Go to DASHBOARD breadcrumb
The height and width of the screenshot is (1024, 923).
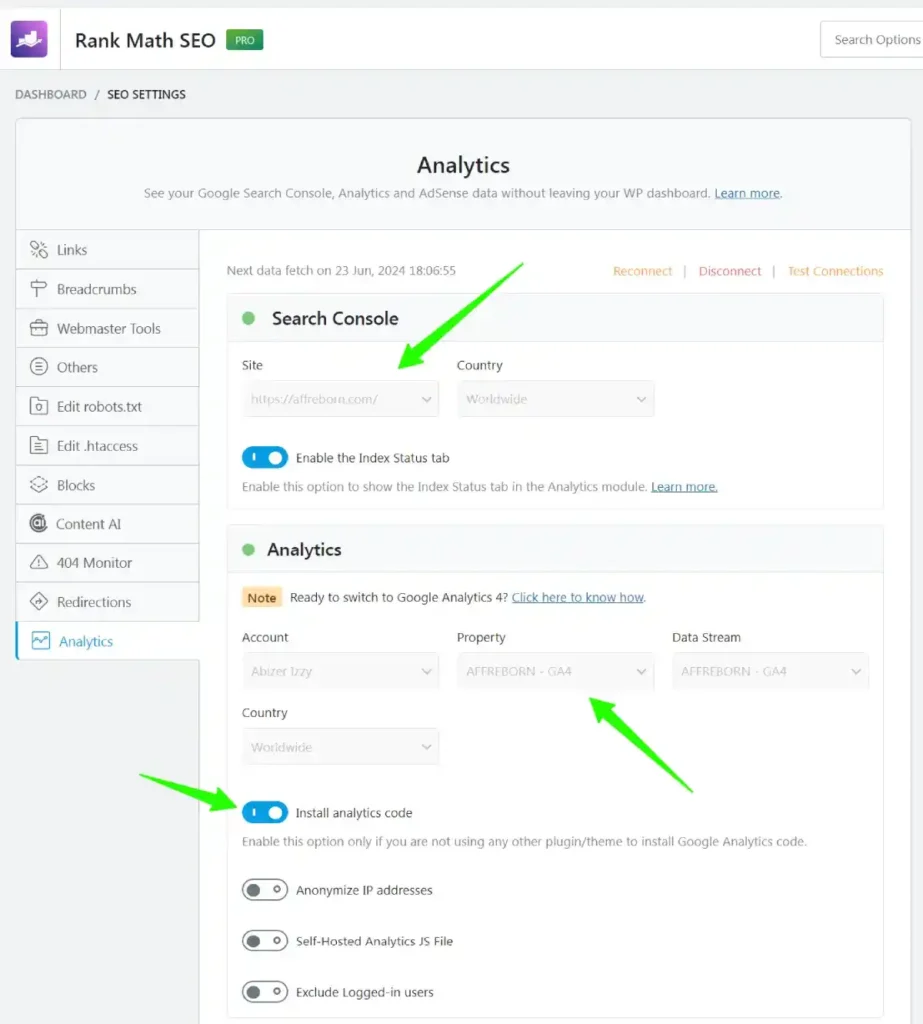coord(51,94)
